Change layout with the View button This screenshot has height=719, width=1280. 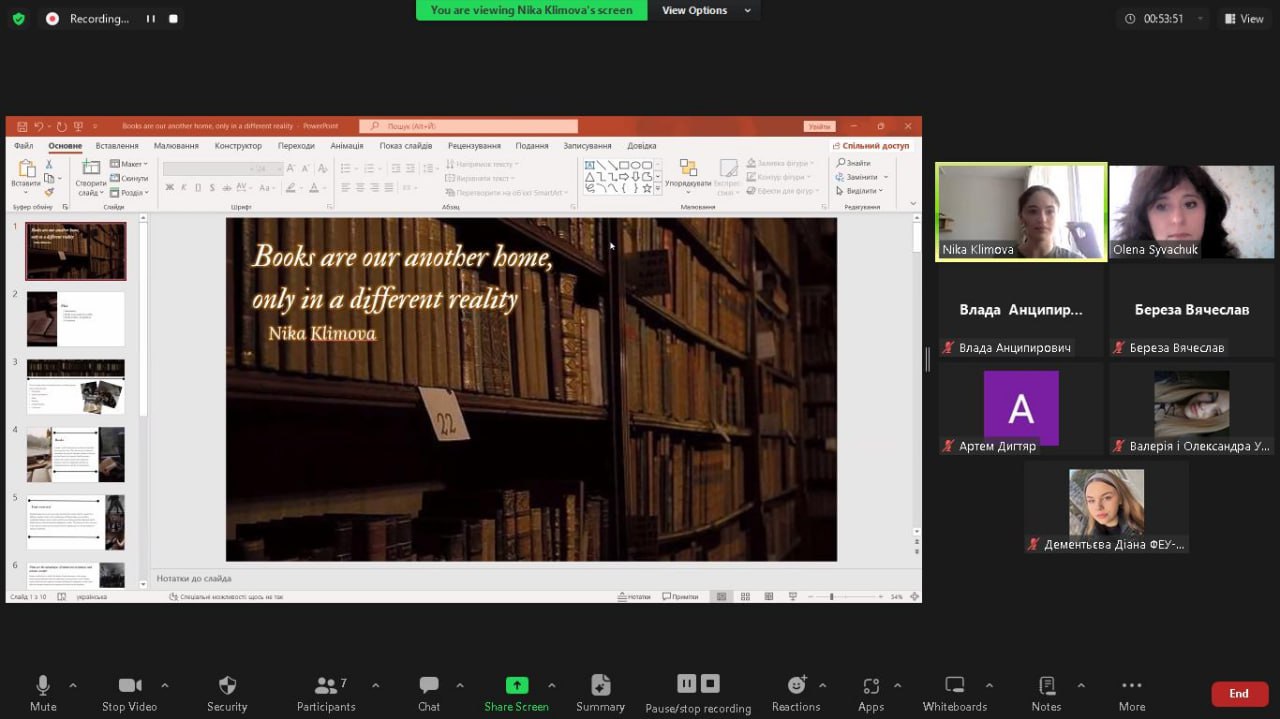[1243, 18]
